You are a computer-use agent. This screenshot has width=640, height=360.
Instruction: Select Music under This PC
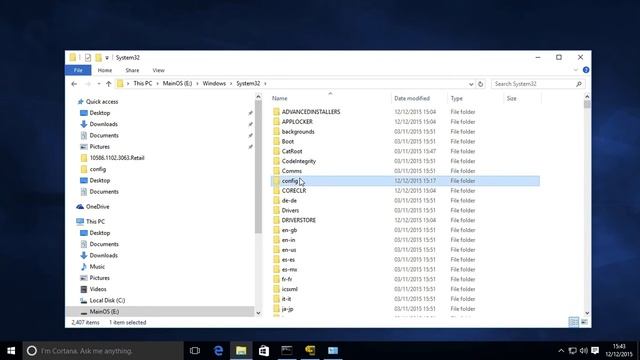pyautogui.click(x=97, y=267)
